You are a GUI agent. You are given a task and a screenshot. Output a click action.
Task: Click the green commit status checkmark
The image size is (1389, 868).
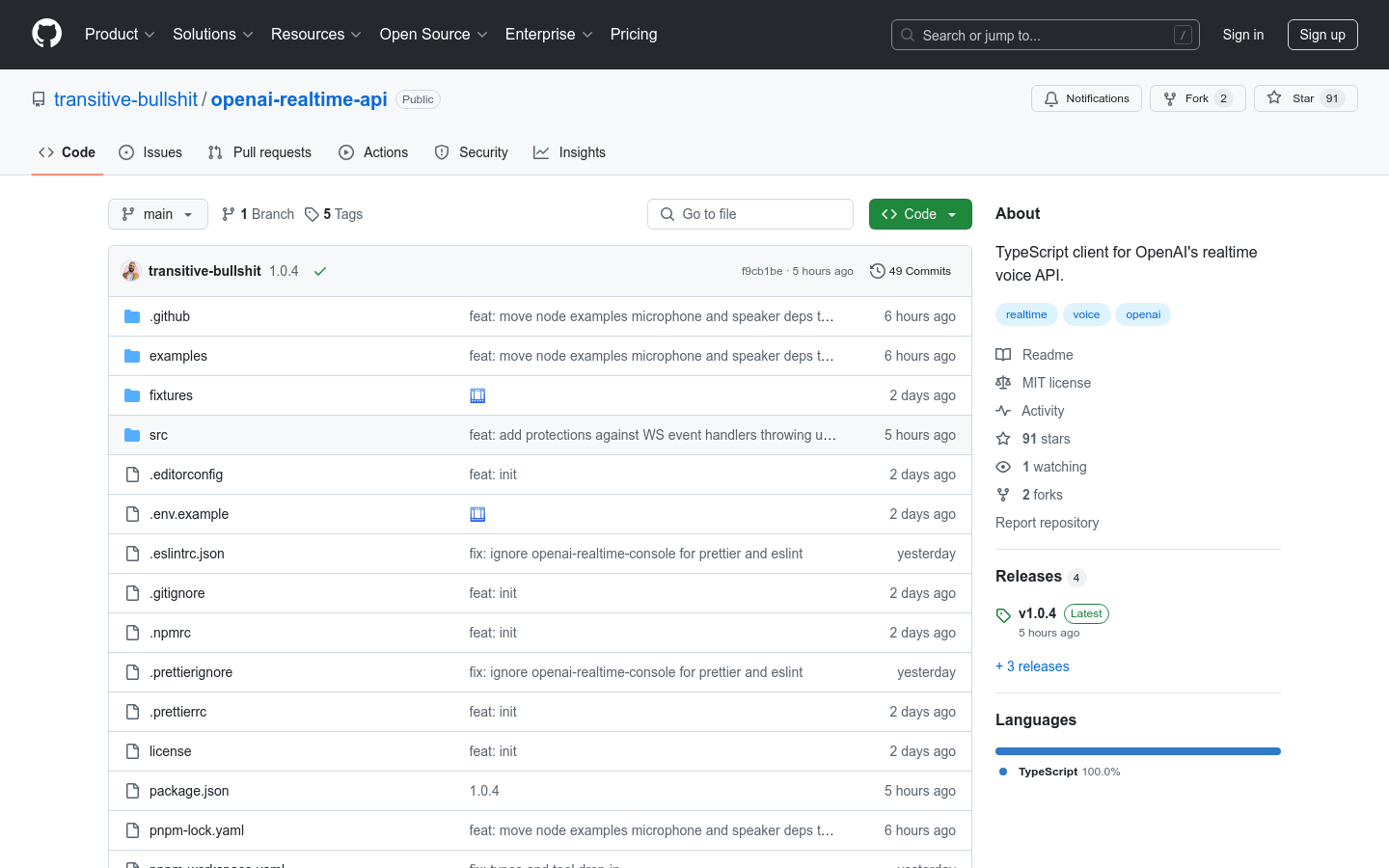(320, 271)
